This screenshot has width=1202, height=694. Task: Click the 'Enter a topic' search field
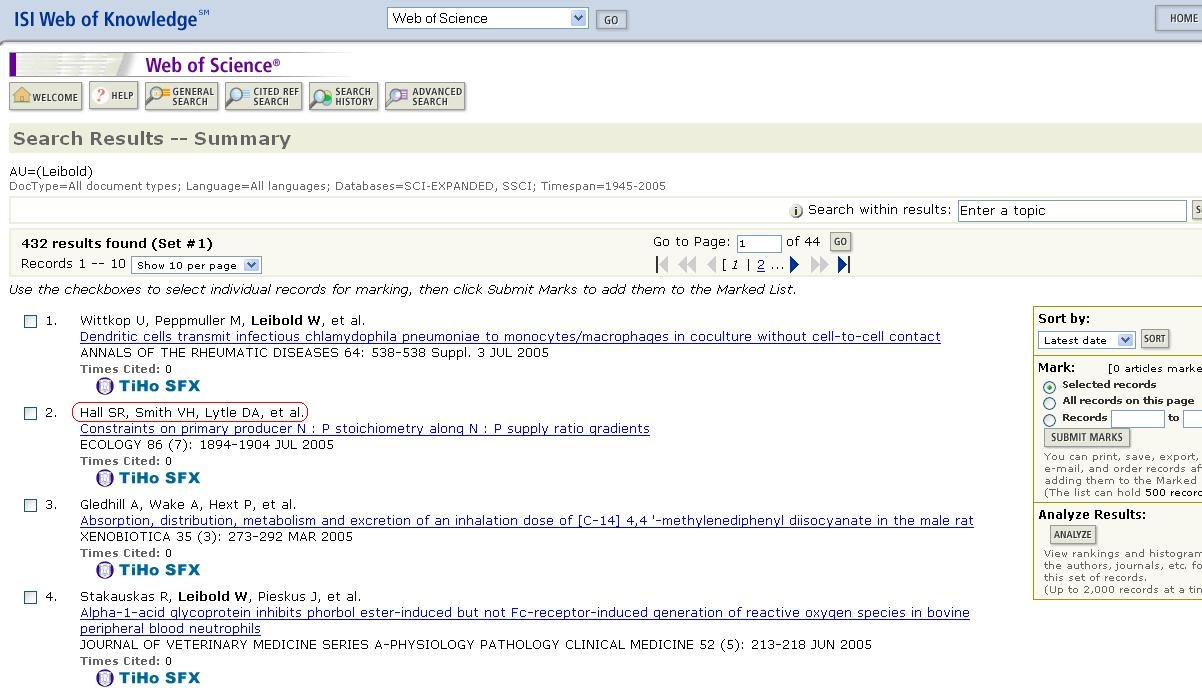(x=1071, y=211)
